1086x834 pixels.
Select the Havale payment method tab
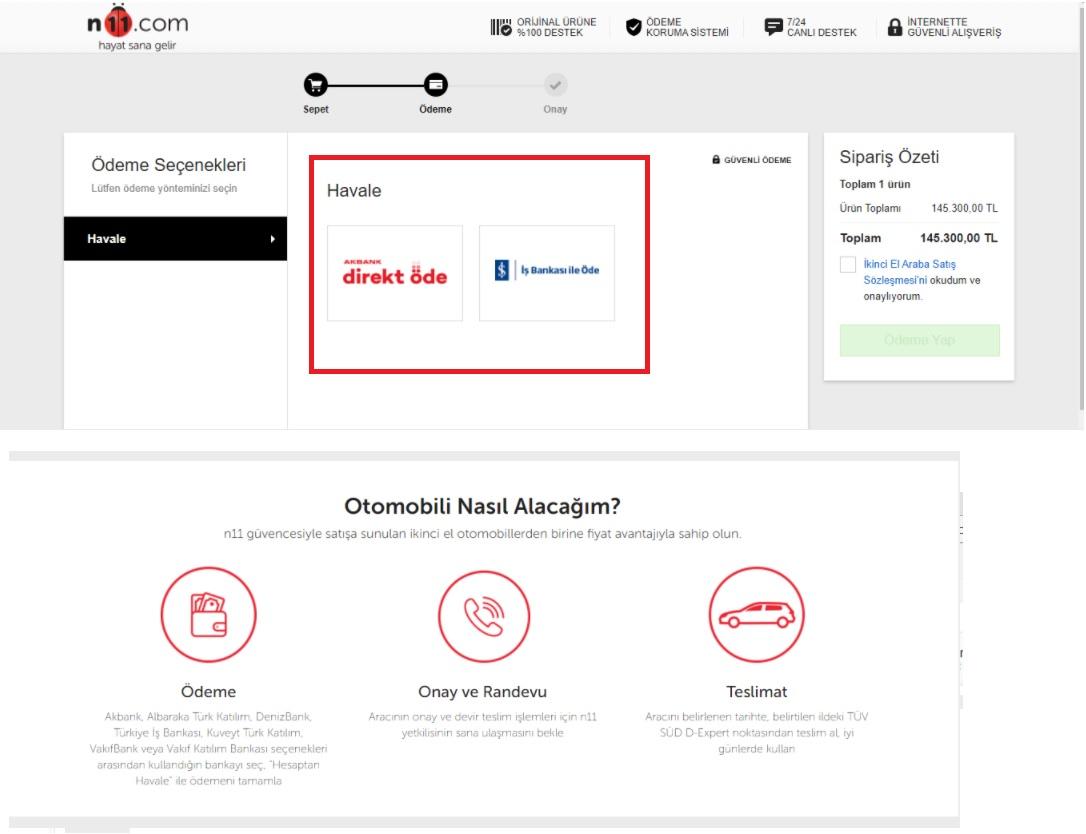tap(175, 239)
